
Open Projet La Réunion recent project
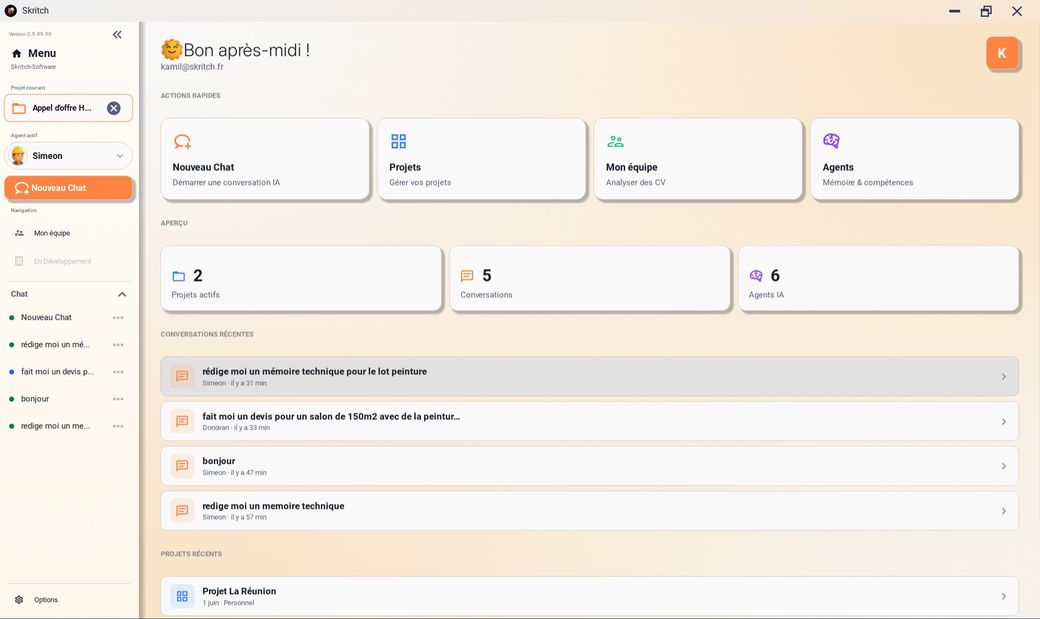click(x=590, y=596)
